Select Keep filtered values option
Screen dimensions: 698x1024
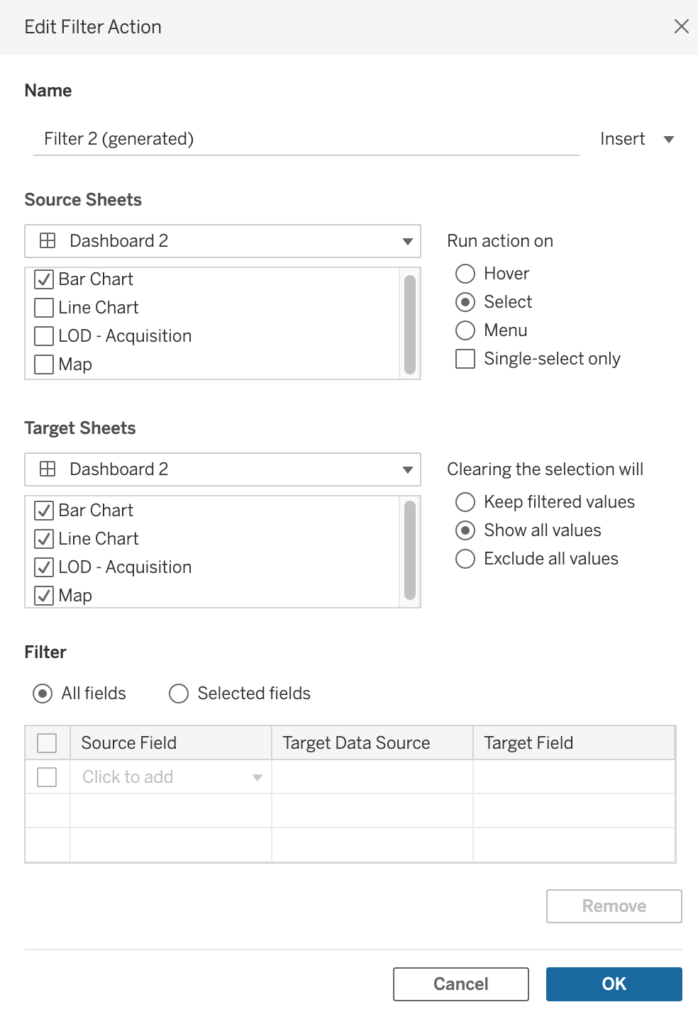[x=465, y=502]
